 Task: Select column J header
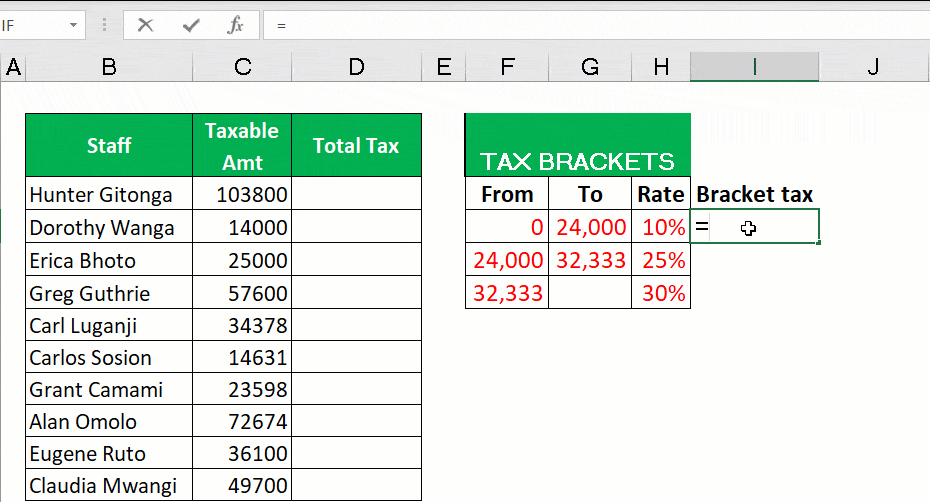[874, 67]
